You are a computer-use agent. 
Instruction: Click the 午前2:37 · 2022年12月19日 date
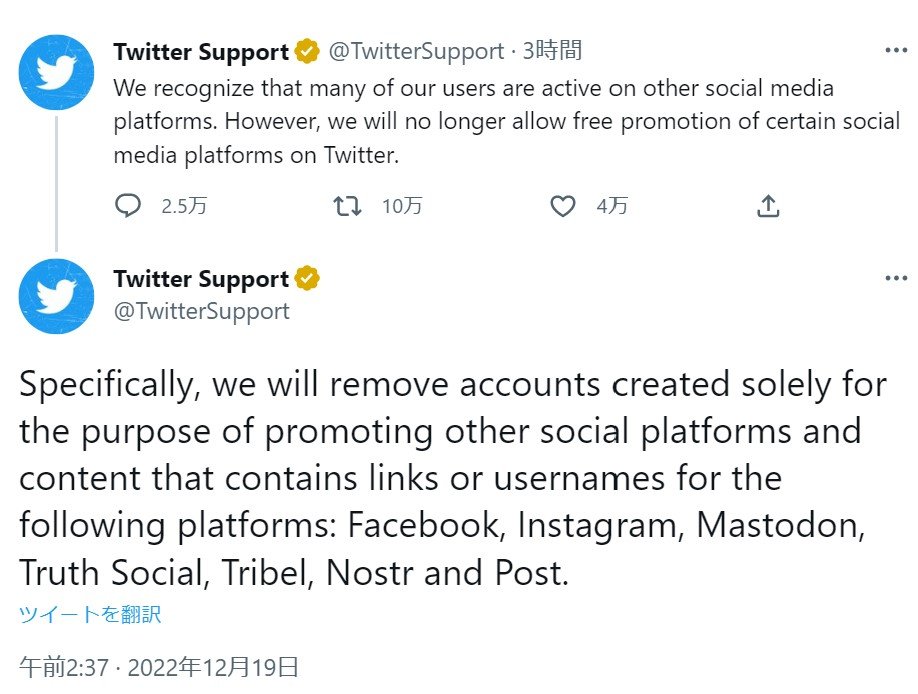coord(159,667)
